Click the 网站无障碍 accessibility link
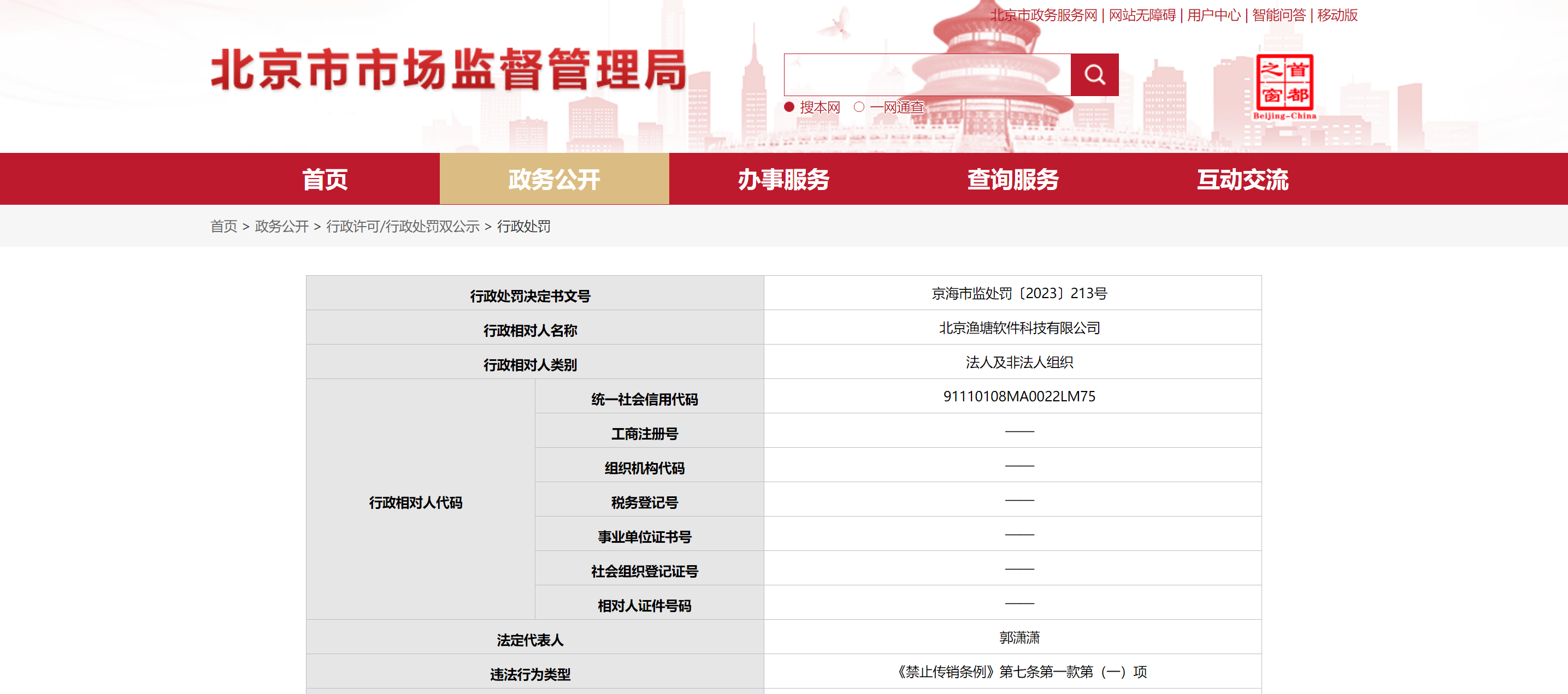The height and width of the screenshot is (694, 1568). point(1142,15)
